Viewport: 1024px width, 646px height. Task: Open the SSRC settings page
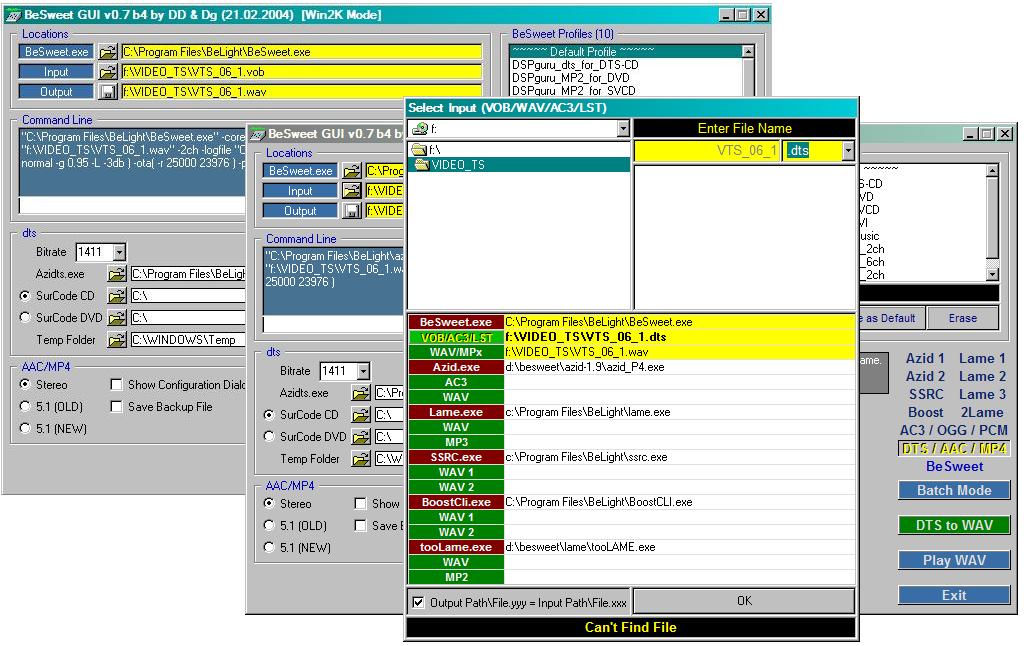[x=926, y=395]
